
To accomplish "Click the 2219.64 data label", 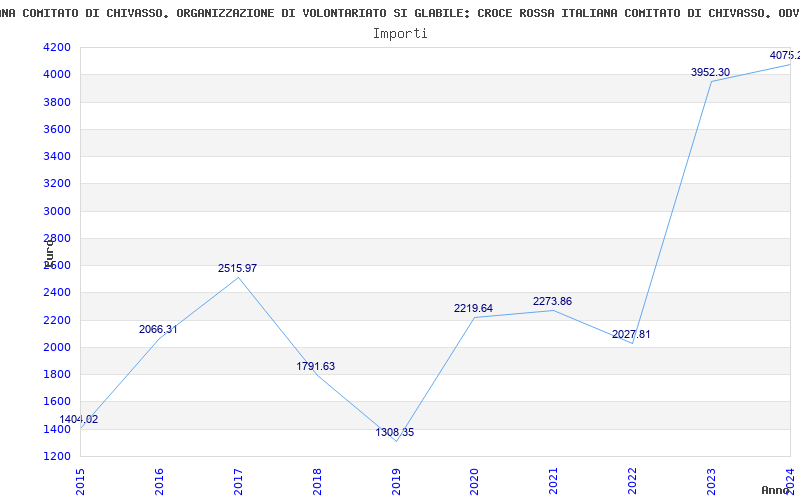I will click(x=473, y=308).
